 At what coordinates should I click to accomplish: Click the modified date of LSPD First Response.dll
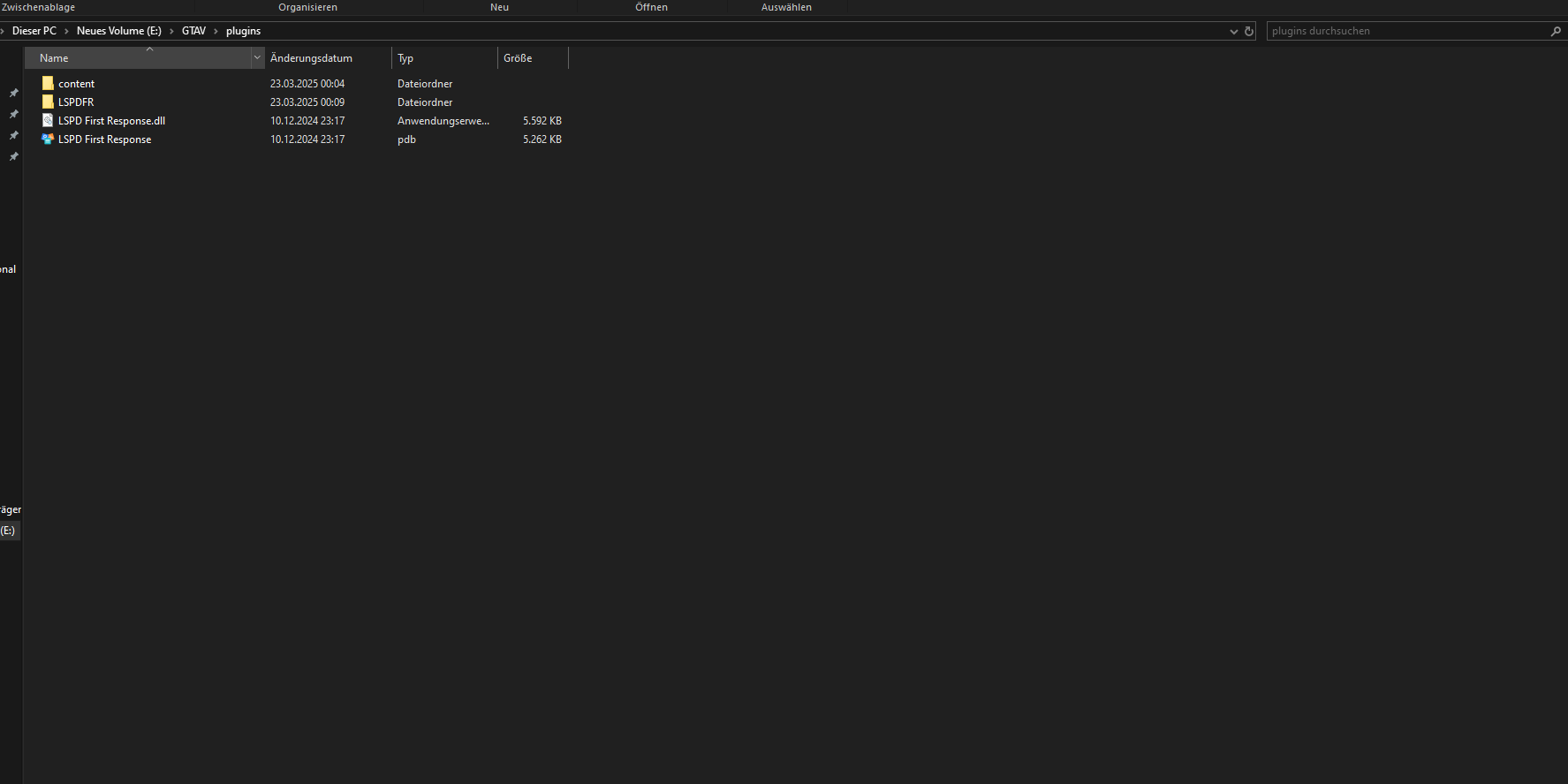(x=307, y=121)
